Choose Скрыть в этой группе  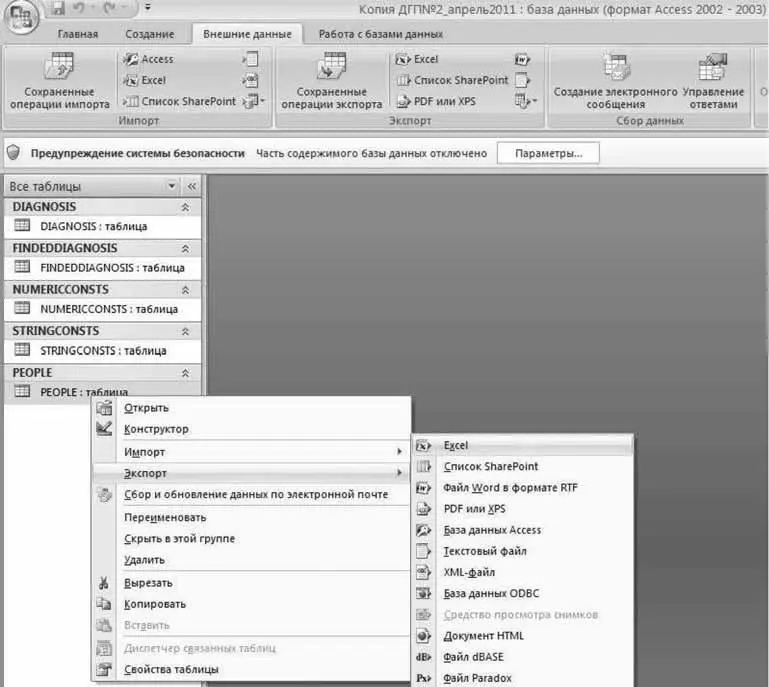pos(251,538)
